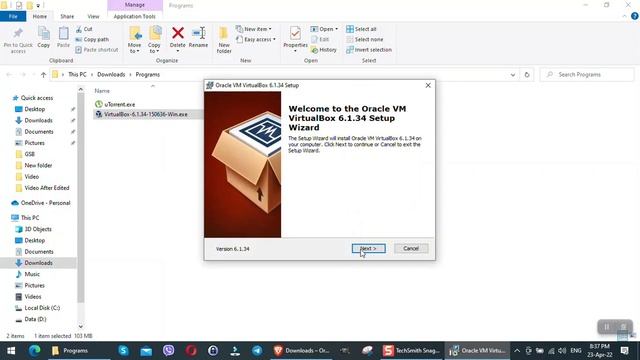Image resolution: width=640 pixels, height=360 pixels.
Task: Click Copy path in ribbon
Action: coord(92,39)
